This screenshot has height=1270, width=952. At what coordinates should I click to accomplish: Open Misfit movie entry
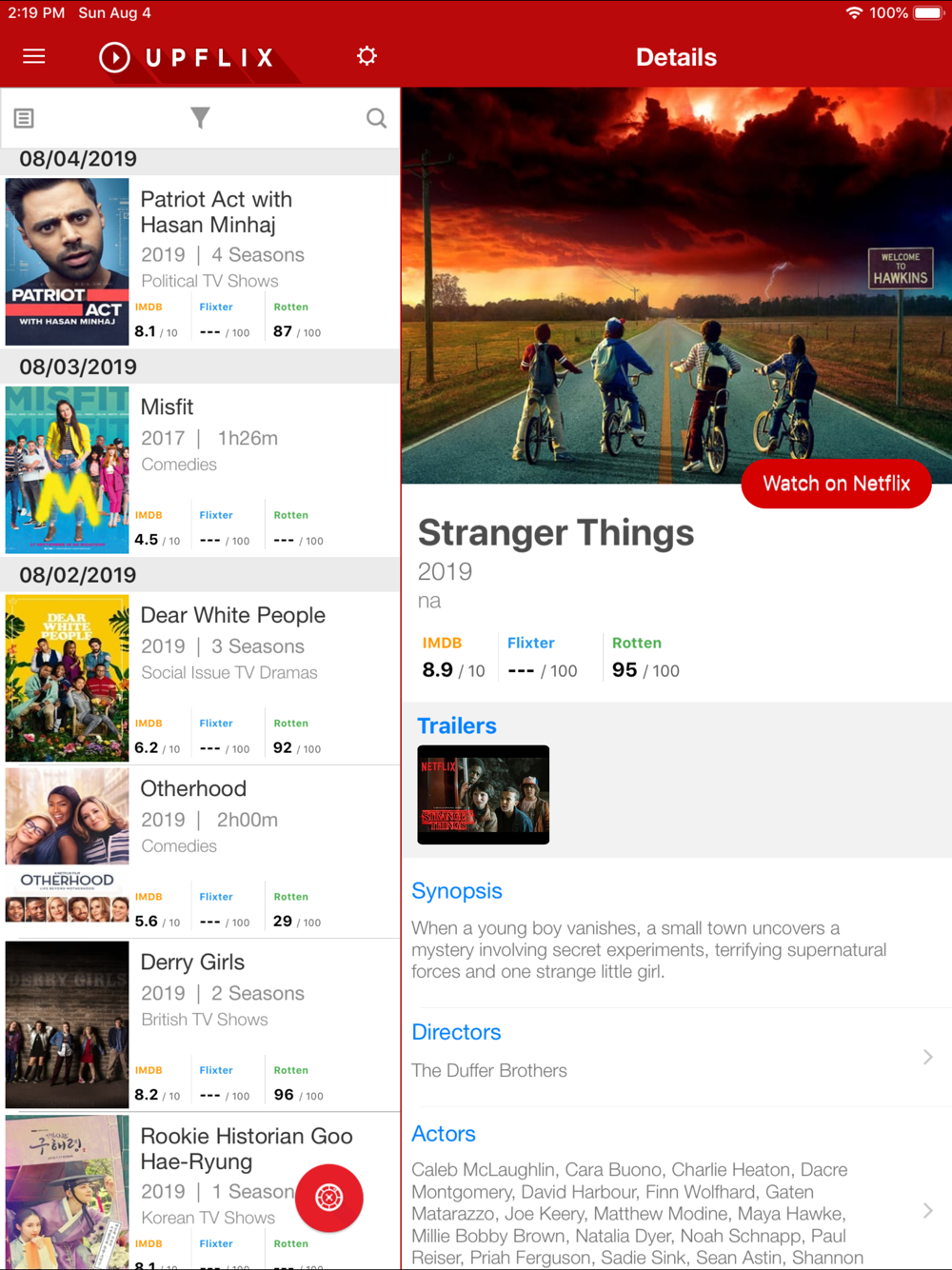pos(201,470)
